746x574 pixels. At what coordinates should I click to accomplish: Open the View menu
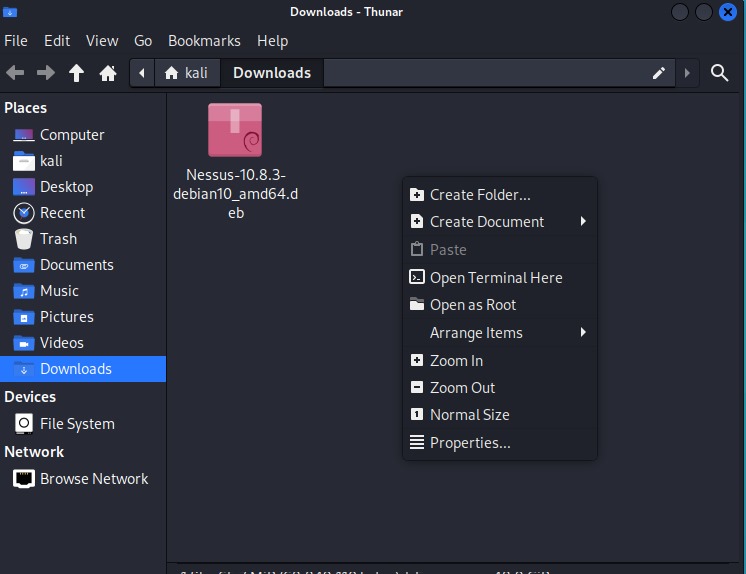click(102, 41)
